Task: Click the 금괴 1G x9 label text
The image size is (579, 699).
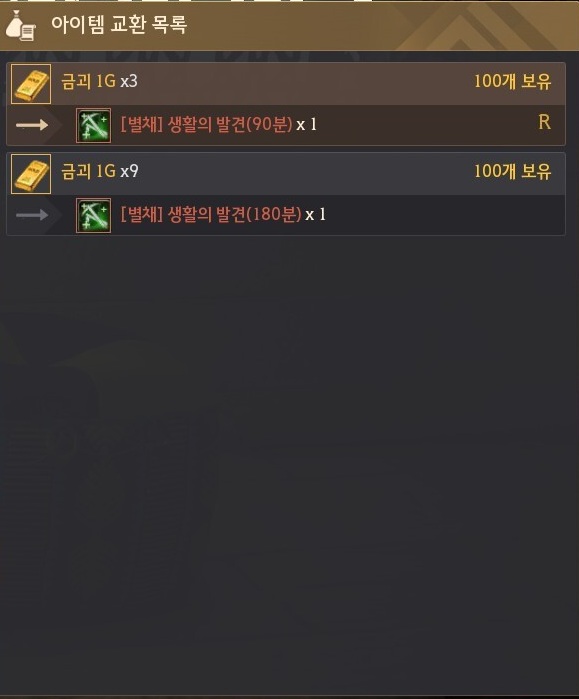Action: point(99,171)
